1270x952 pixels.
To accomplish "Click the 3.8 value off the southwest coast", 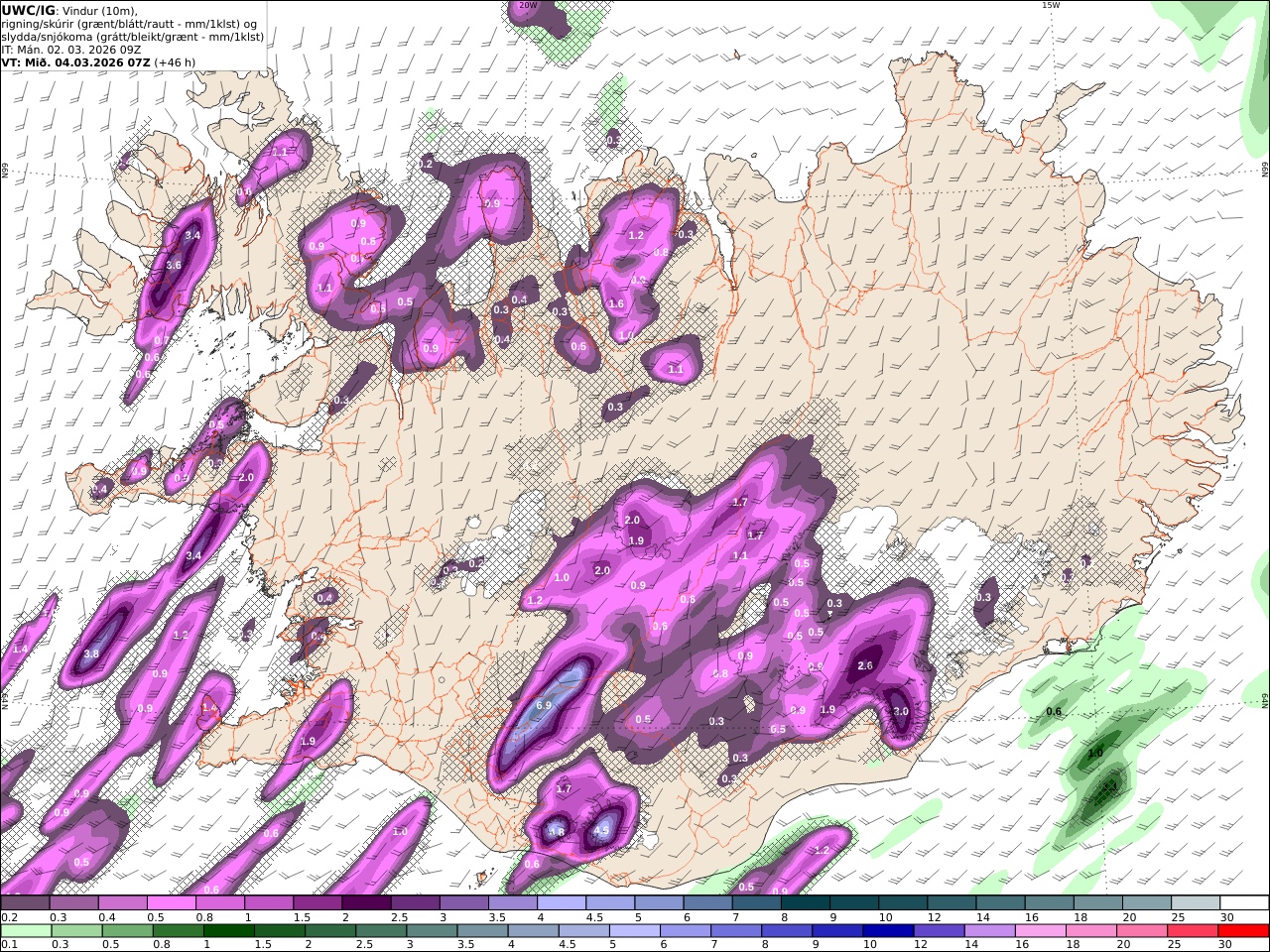I will point(92,654).
